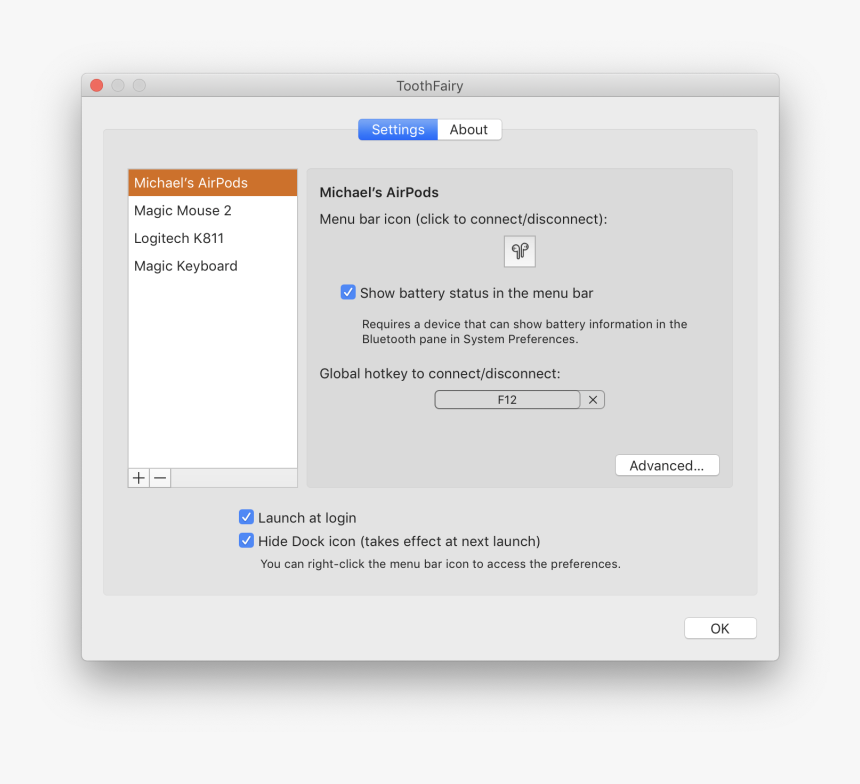Maximize the ToothFairy window

(x=138, y=85)
